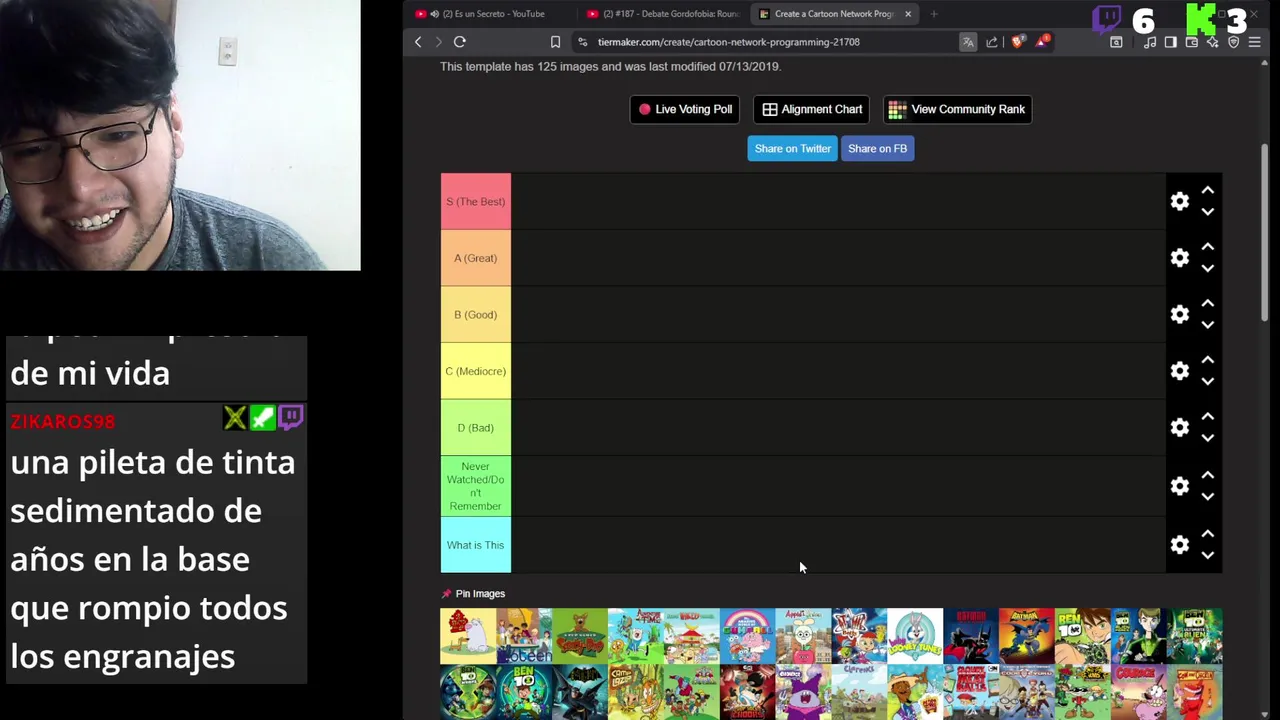Close the Cartoon Network tiermaker tab
Screen dimensions: 1280x720
pos(908,14)
